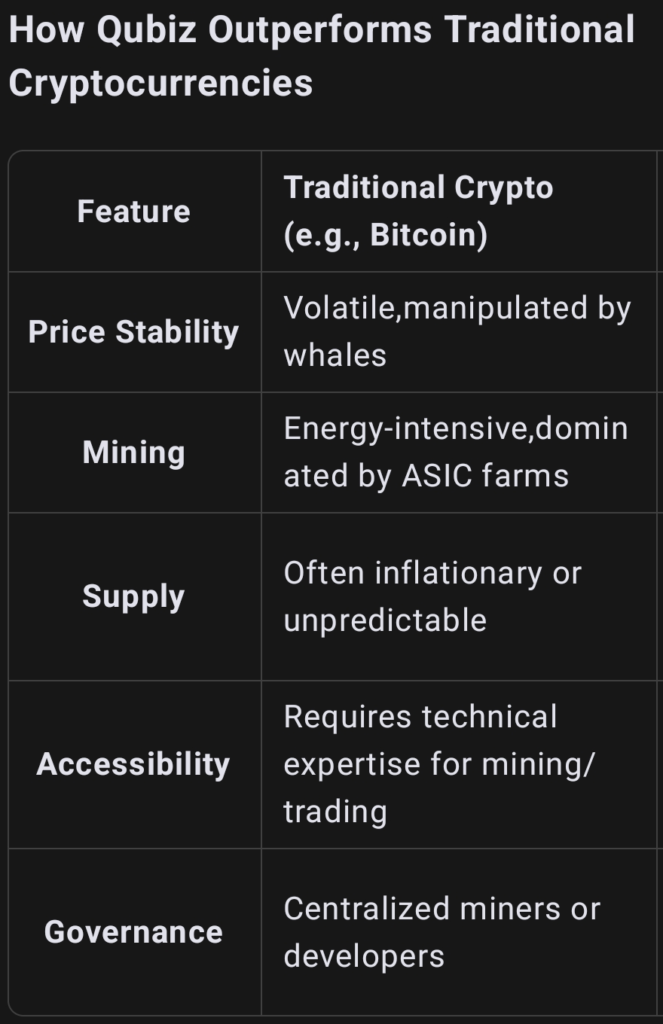Screen dimensions: 663x1024
Task: Click the 'How Qubiz Outperforms Traditional Cryptocurrencies' heading
Action: (320, 56)
